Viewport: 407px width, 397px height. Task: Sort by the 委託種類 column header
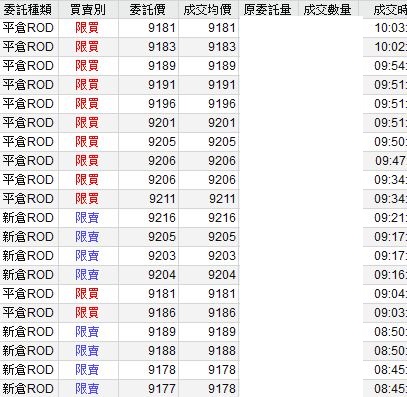29,9
